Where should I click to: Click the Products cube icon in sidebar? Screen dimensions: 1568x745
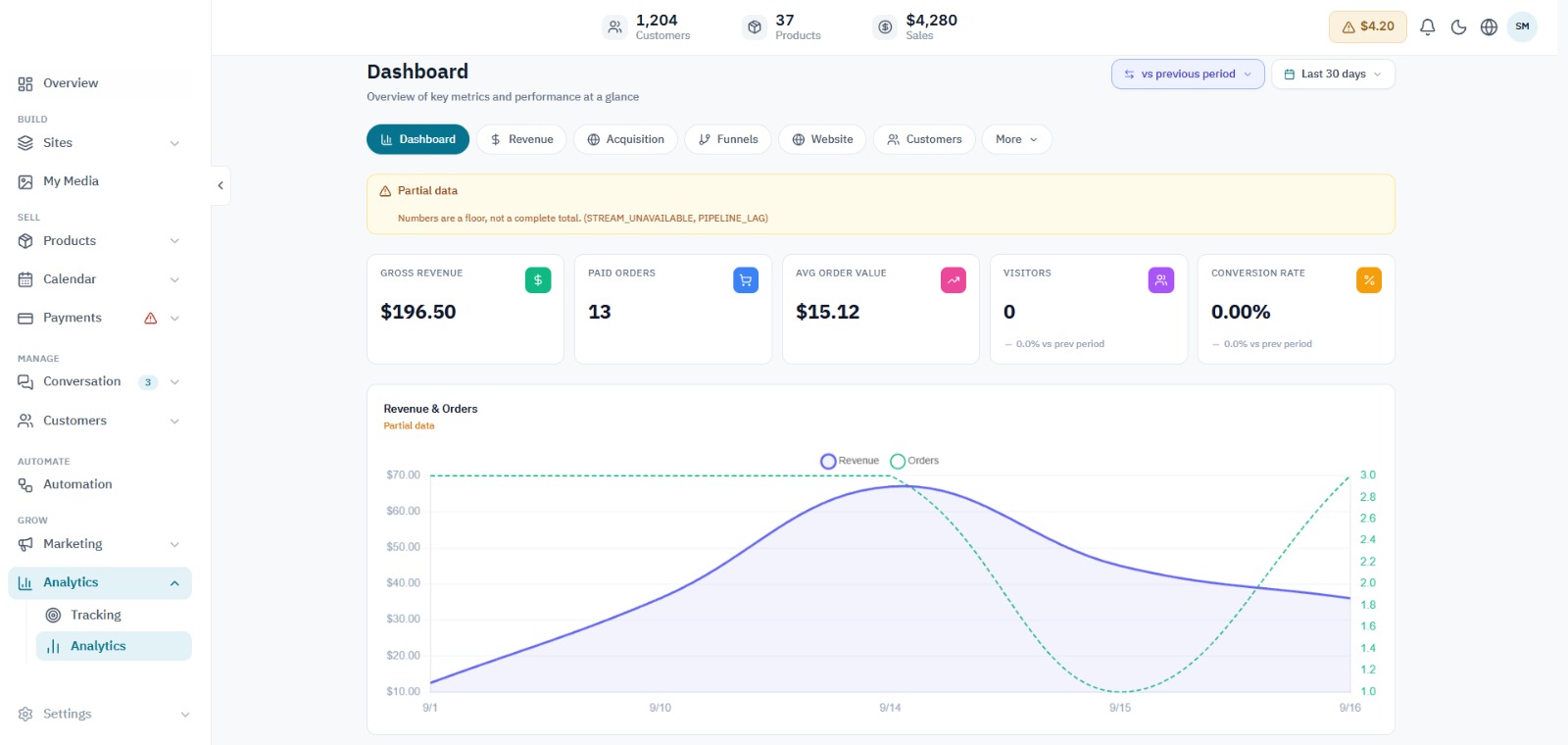[x=25, y=241]
